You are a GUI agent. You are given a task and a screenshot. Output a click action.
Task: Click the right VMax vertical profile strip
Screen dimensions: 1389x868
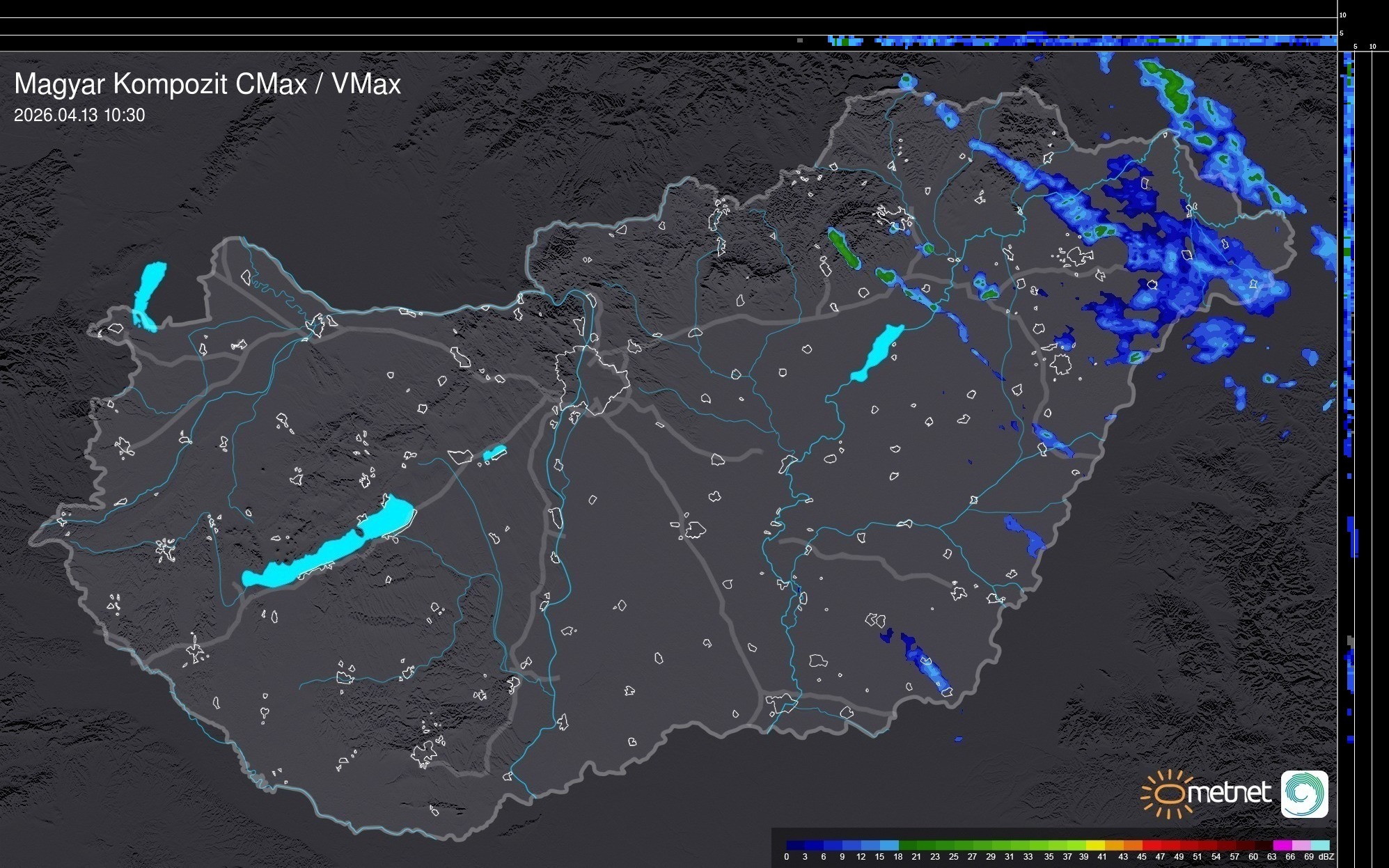[x=1349, y=278]
